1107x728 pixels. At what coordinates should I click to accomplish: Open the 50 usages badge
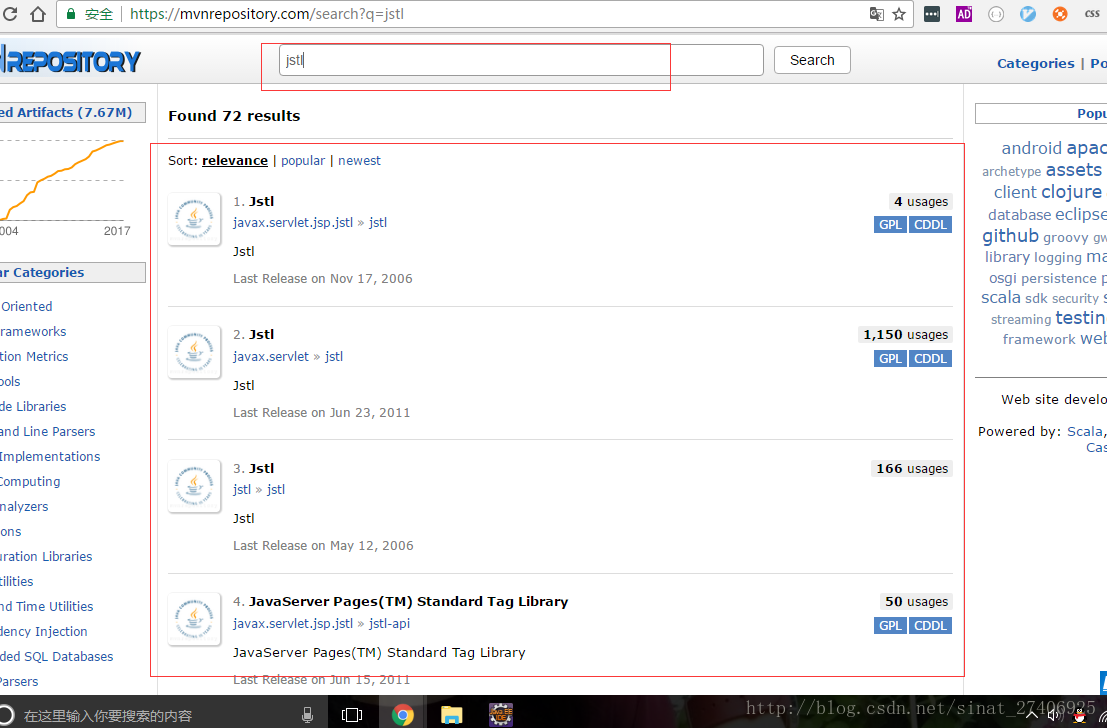[916, 602]
